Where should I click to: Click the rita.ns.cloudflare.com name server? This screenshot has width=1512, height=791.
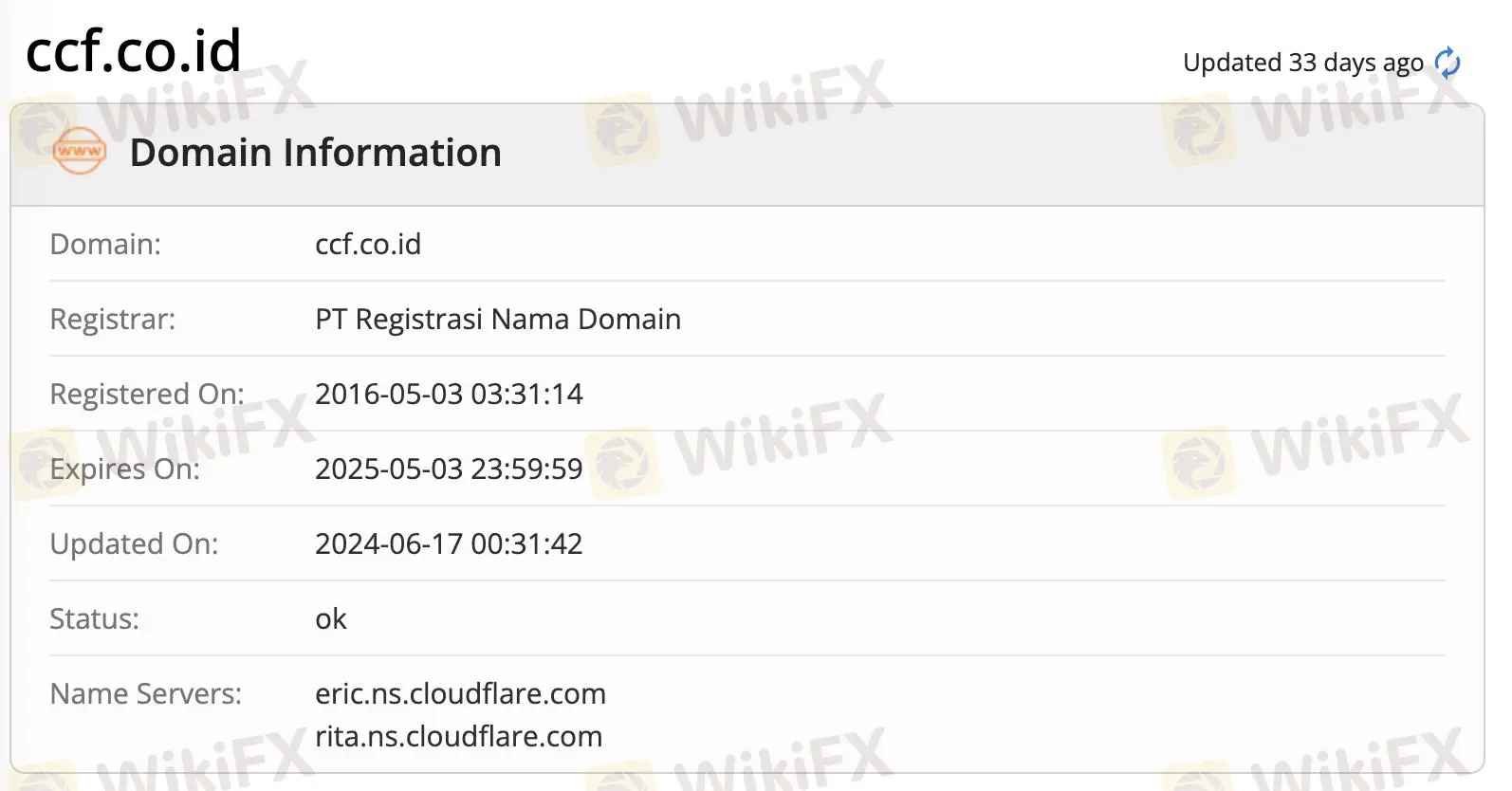pos(458,736)
